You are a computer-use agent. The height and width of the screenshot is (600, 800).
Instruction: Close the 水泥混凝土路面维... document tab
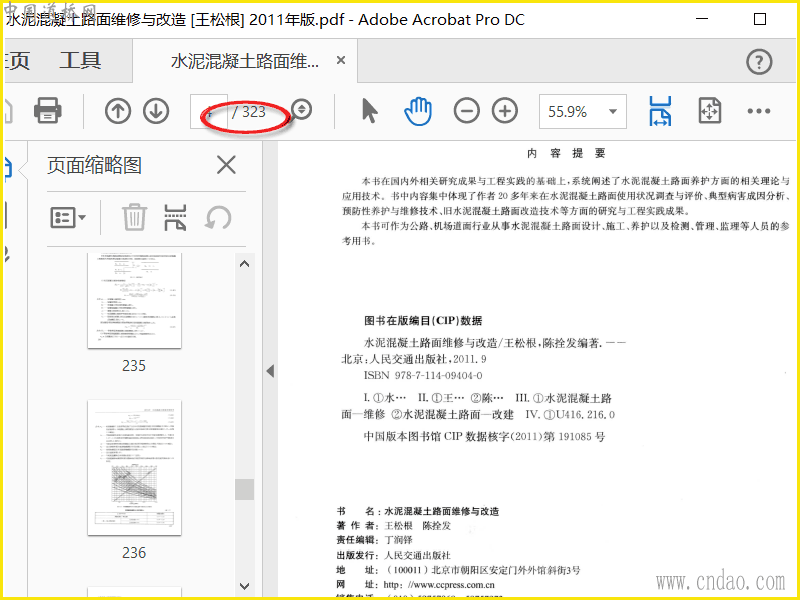click(x=341, y=60)
